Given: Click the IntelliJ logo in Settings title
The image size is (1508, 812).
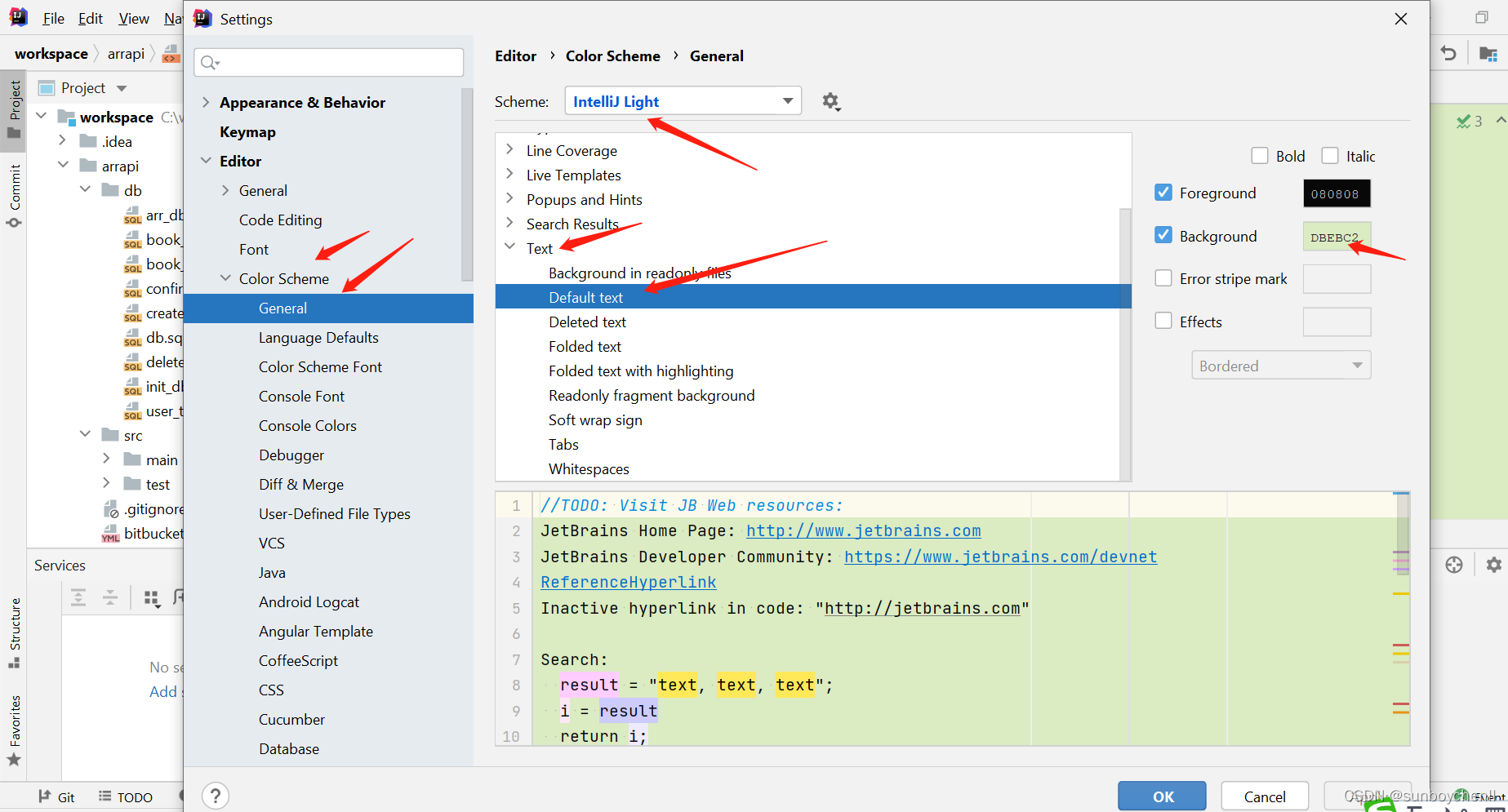Looking at the screenshot, I should click(x=202, y=19).
